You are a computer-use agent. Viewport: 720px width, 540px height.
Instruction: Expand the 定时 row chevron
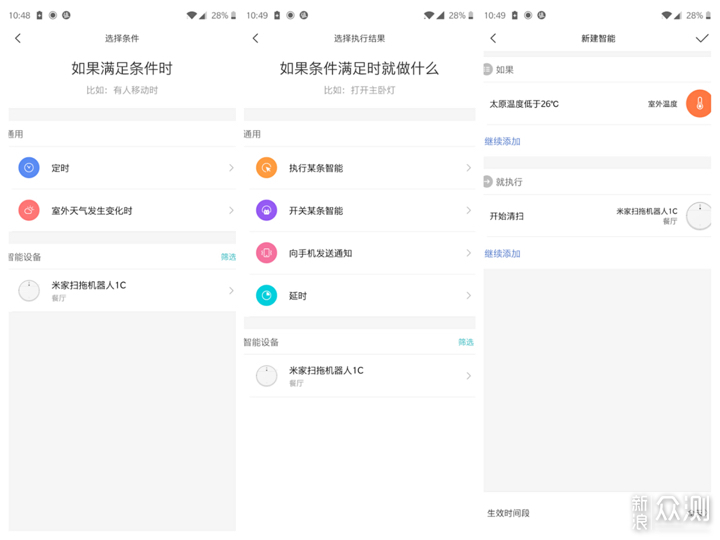(x=231, y=168)
